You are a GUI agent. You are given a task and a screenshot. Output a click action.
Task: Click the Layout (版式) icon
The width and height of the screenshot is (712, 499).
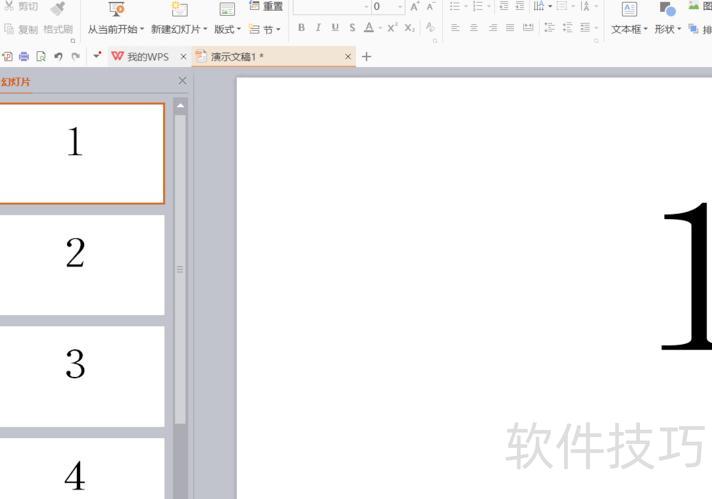[x=227, y=9]
